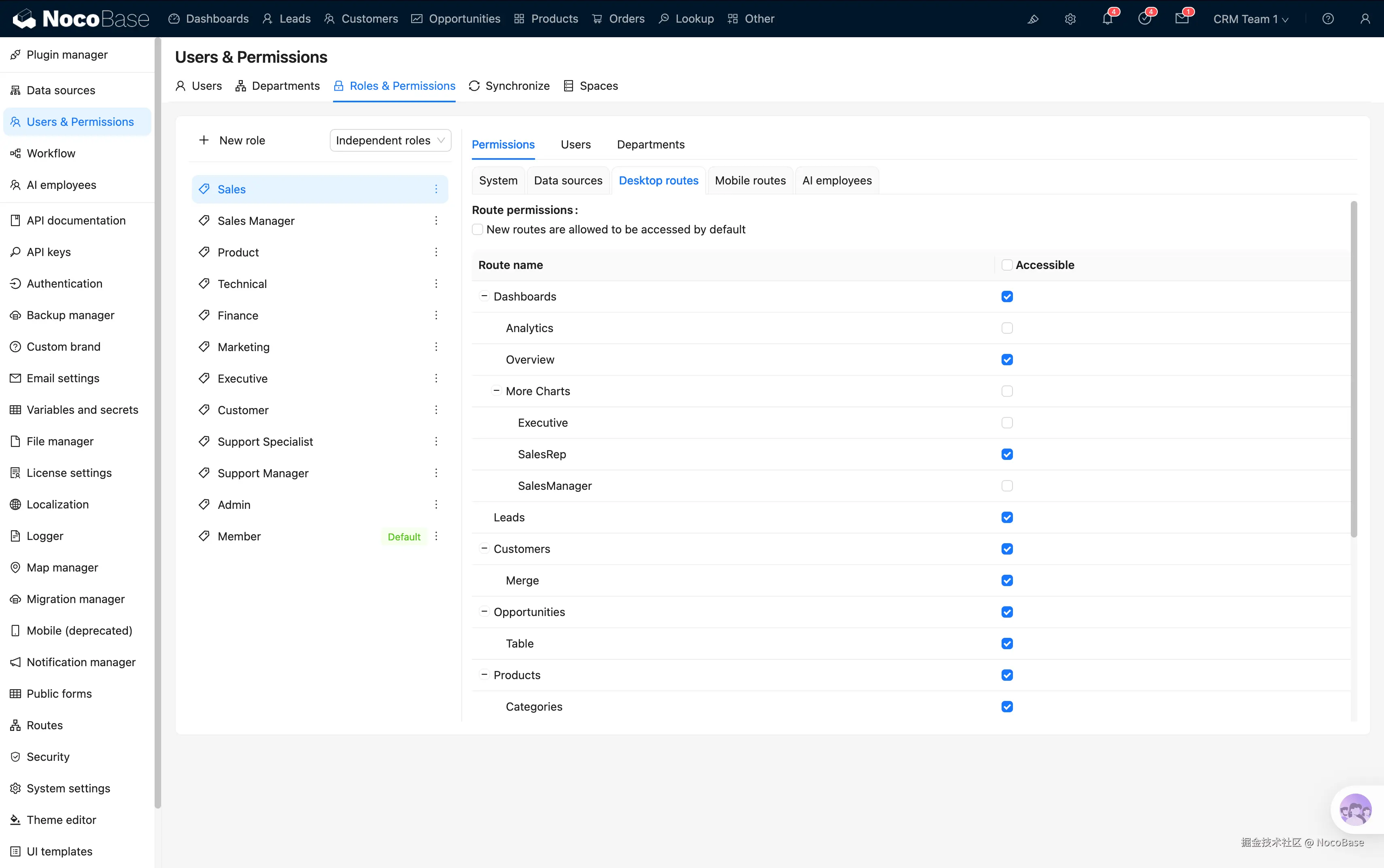Open the AI employee avatar chat
This screenshot has width=1384, height=868.
pos(1355,809)
